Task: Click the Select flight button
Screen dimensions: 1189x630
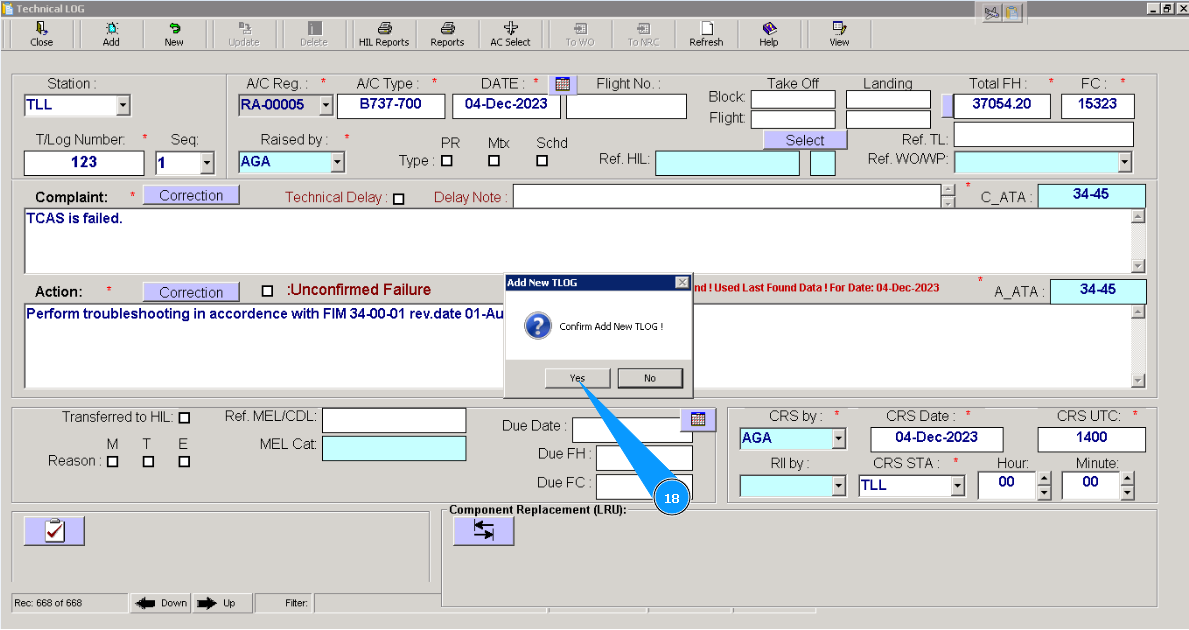Action: (805, 140)
